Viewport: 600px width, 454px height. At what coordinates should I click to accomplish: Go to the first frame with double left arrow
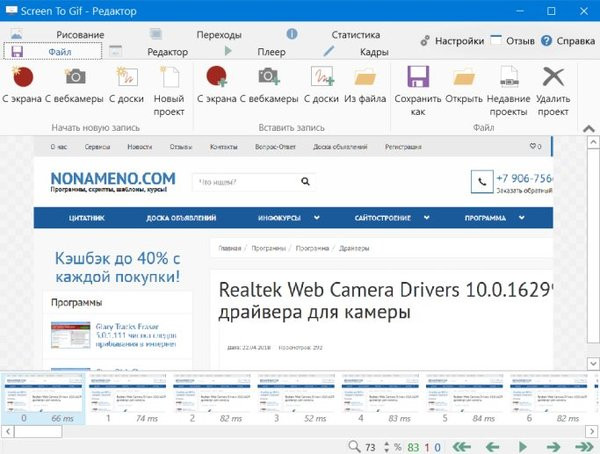pos(461,445)
